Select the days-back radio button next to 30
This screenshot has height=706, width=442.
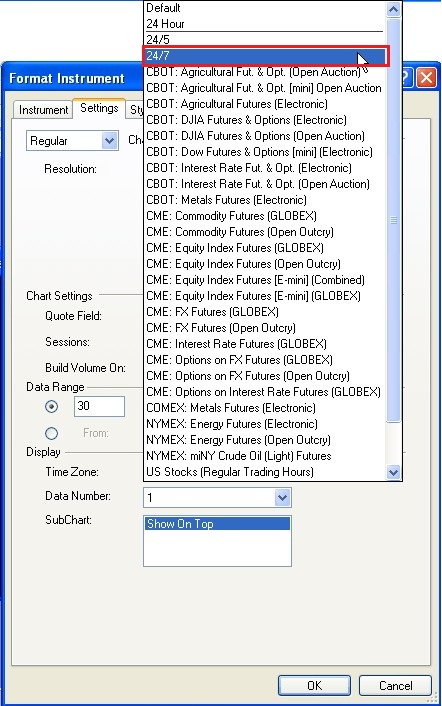tap(52, 407)
